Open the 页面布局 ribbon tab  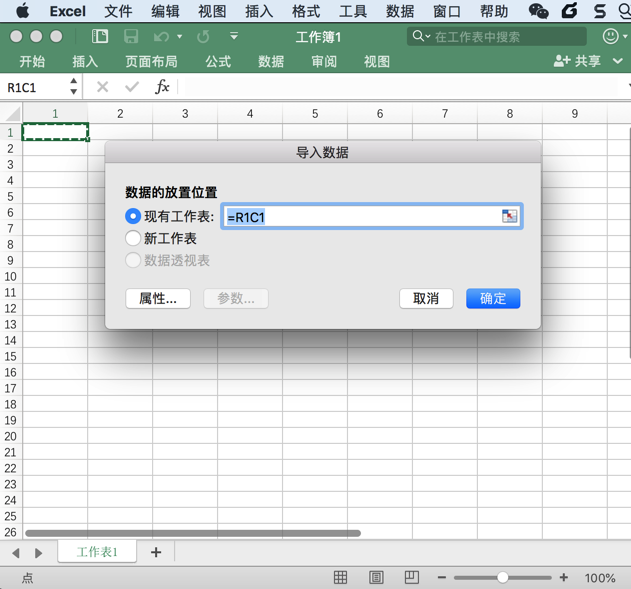click(x=151, y=62)
